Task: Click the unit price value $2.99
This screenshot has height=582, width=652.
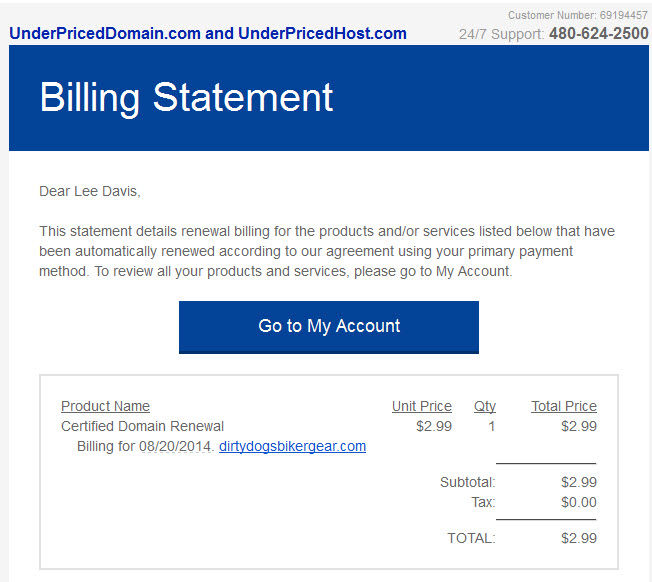Action: [x=434, y=426]
